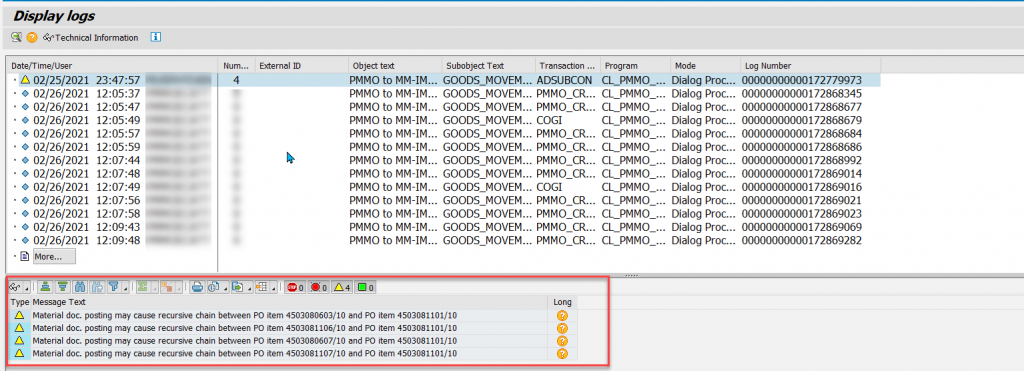
Task: Open long text for the 4503080603/10 message
Action: (562, 315)
